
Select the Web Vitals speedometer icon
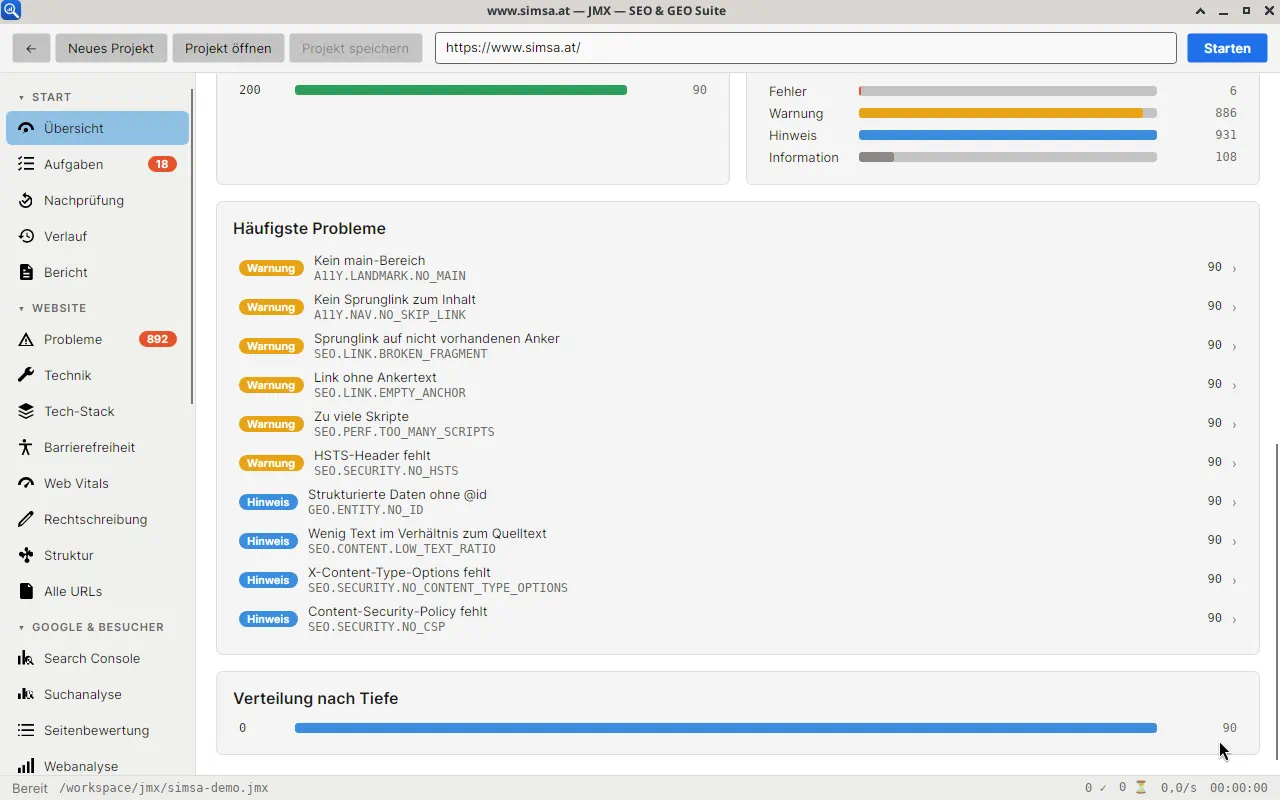[26, 483]
